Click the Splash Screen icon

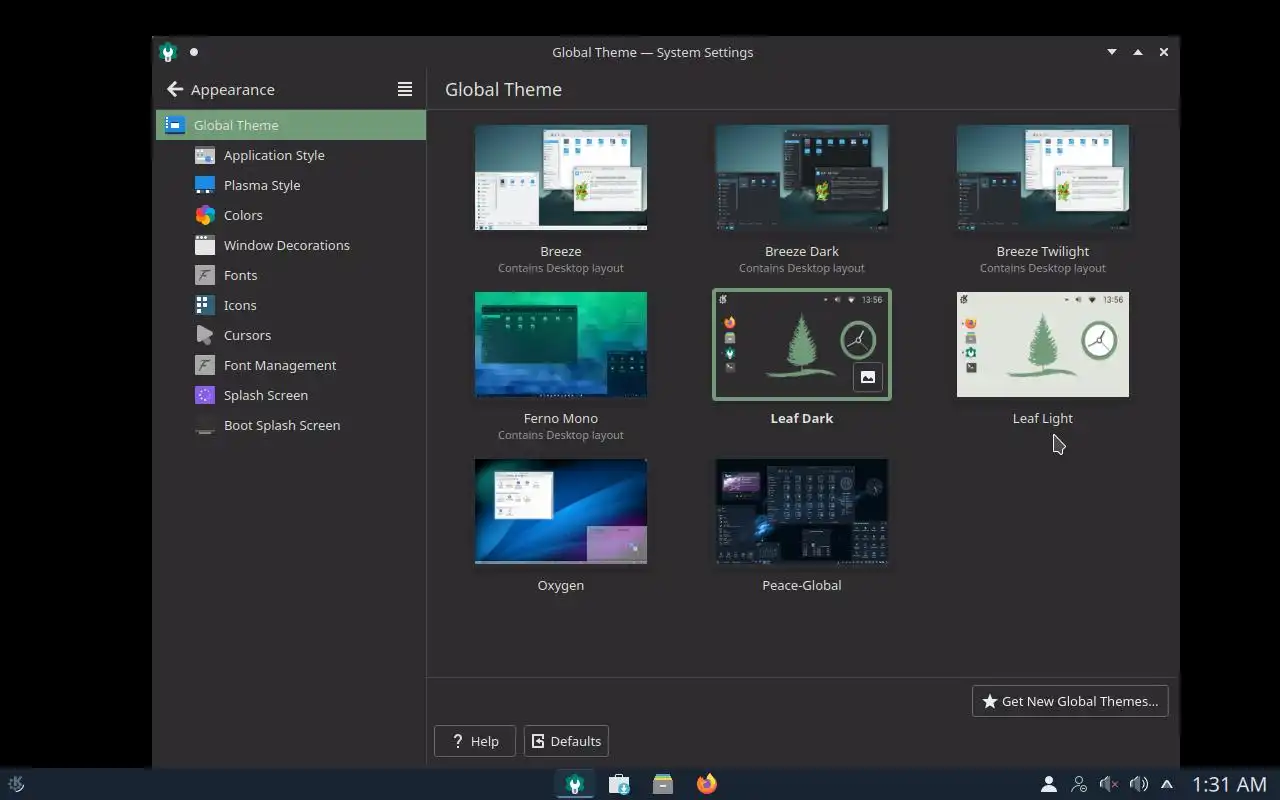pyautogui.click(x=205, y=395)
